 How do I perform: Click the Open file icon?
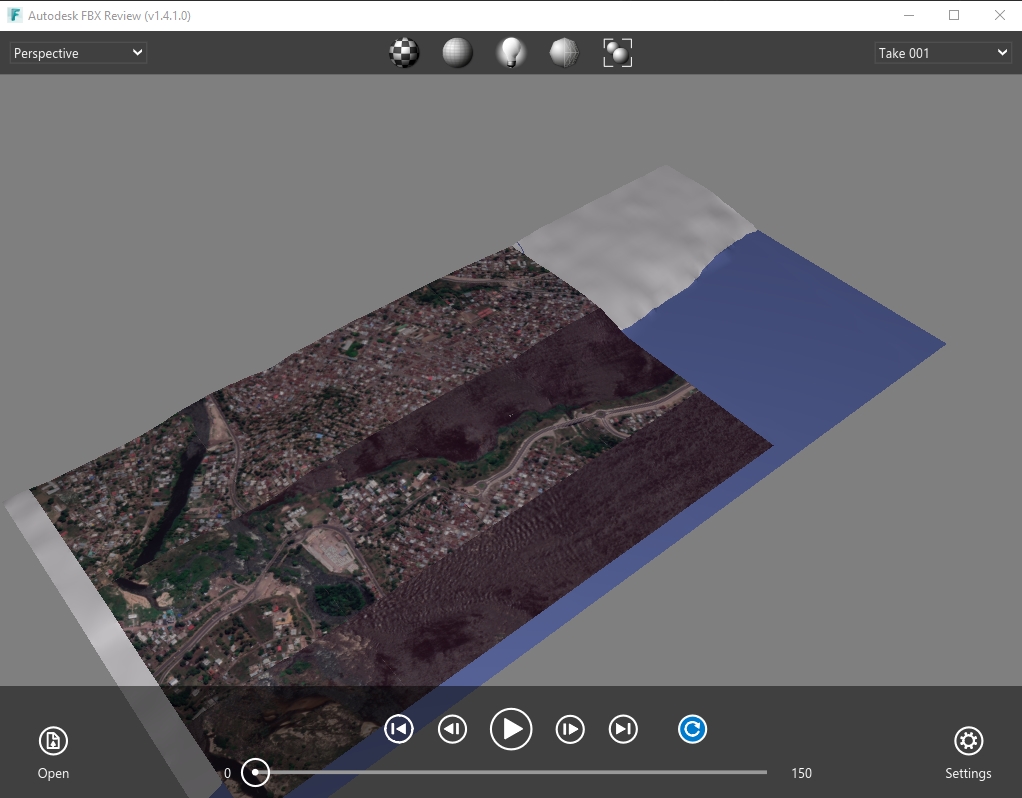(x=53, y=741)
